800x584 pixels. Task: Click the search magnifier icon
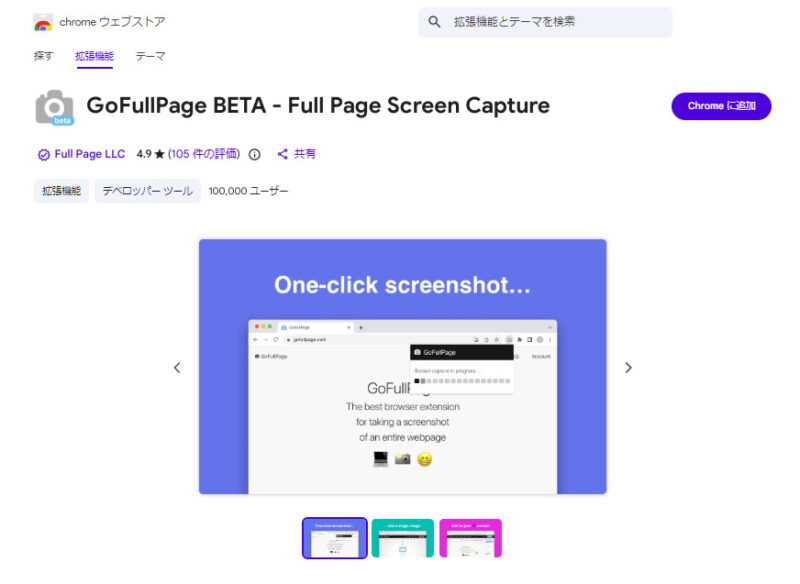pyautogui.click(x=434, y=22)
